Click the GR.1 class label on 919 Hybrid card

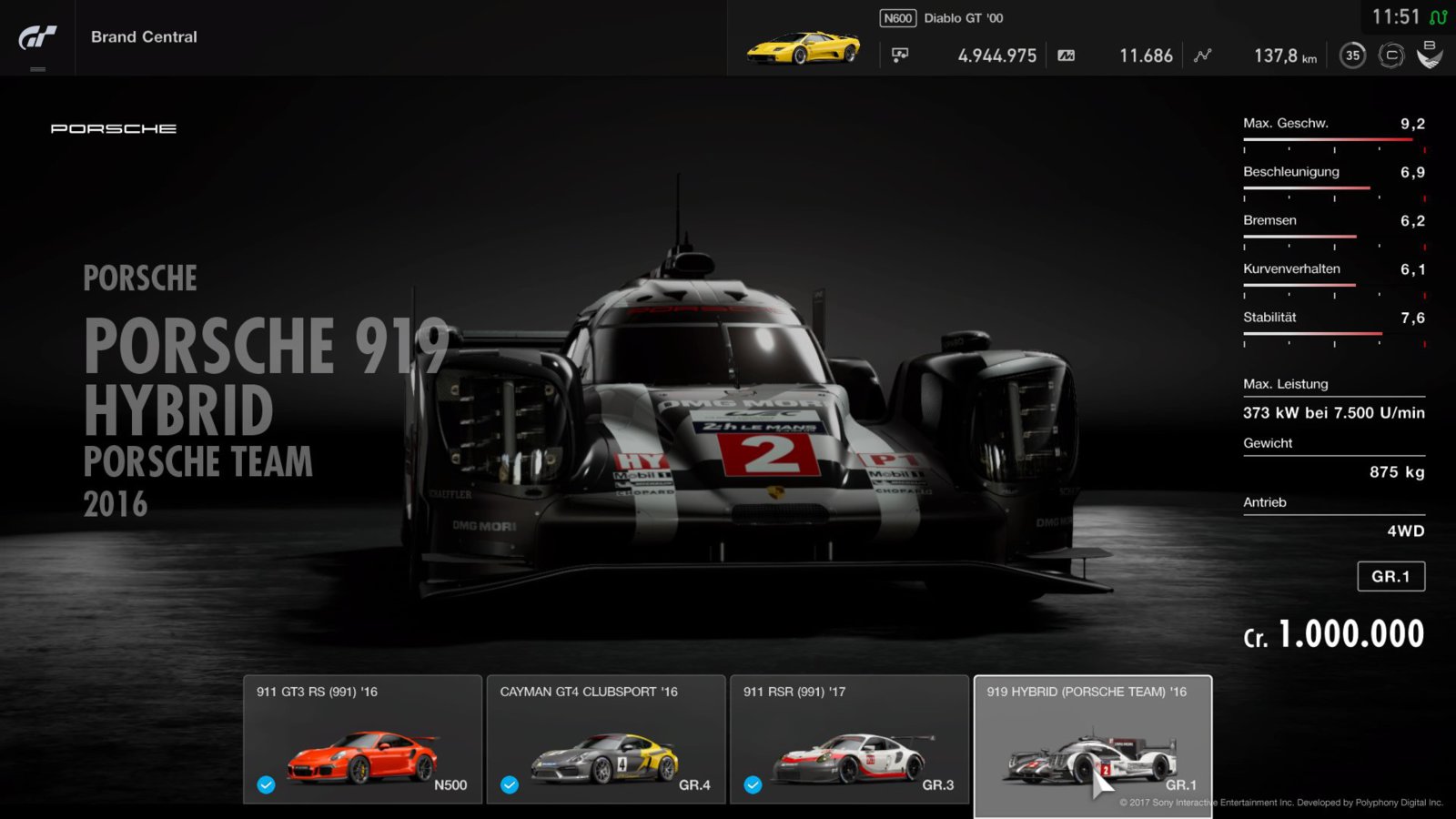pos(1181,785)
